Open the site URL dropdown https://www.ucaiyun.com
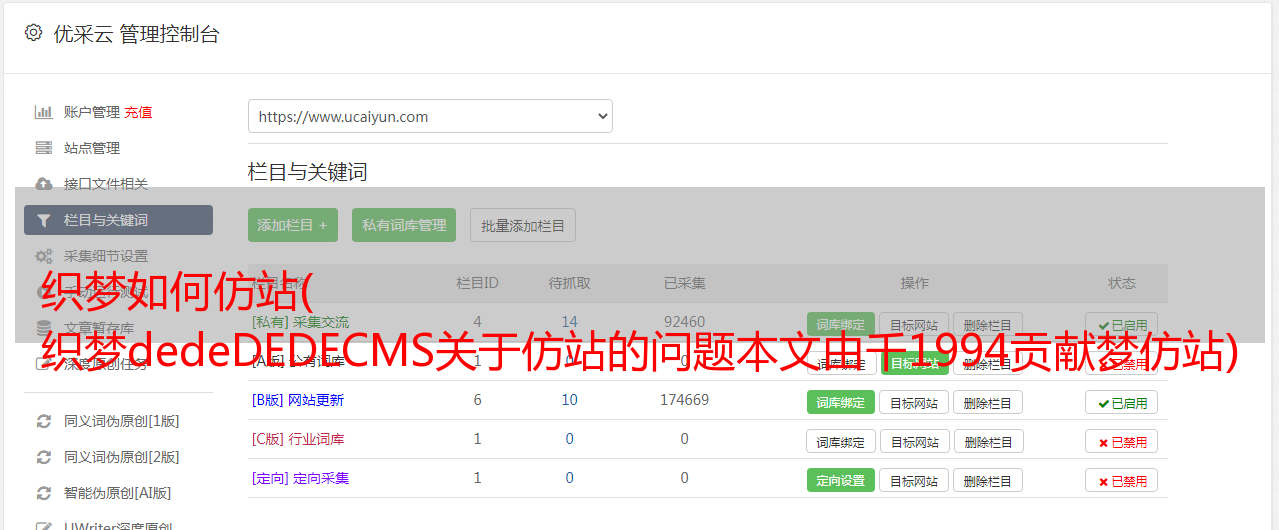 (x=430, y=116)
